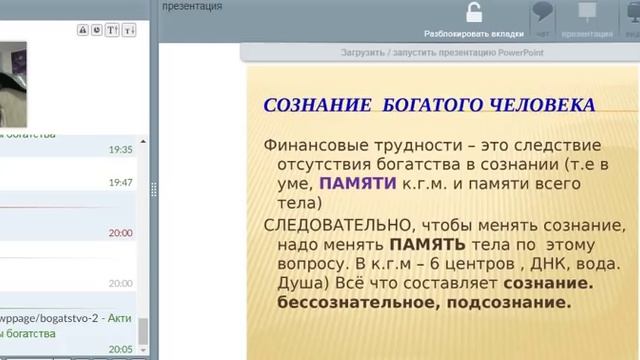Screen dimensions: 640x360
Task: Click the 19:47 chat timestamp
Action: point(120,182)
